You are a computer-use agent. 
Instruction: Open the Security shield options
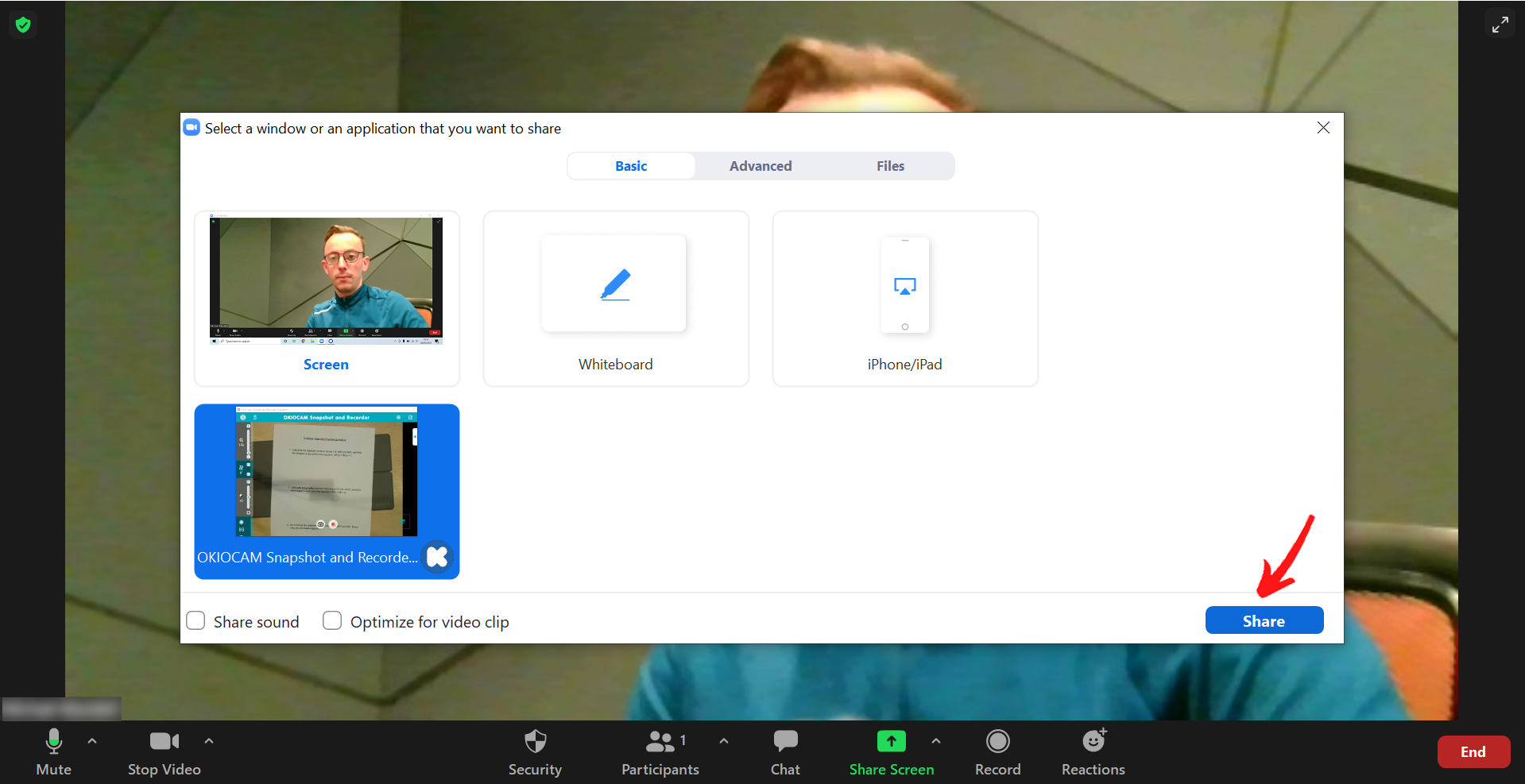coord(535,751)
